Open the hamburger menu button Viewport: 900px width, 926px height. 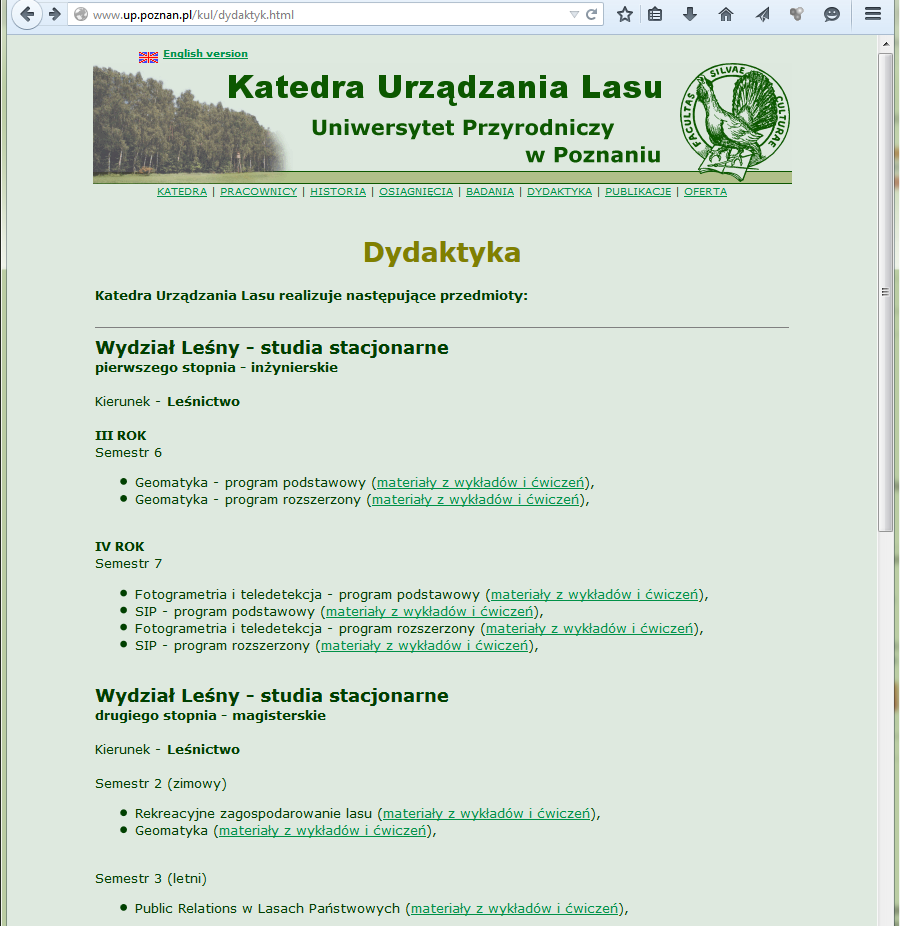tap(873, 14)
